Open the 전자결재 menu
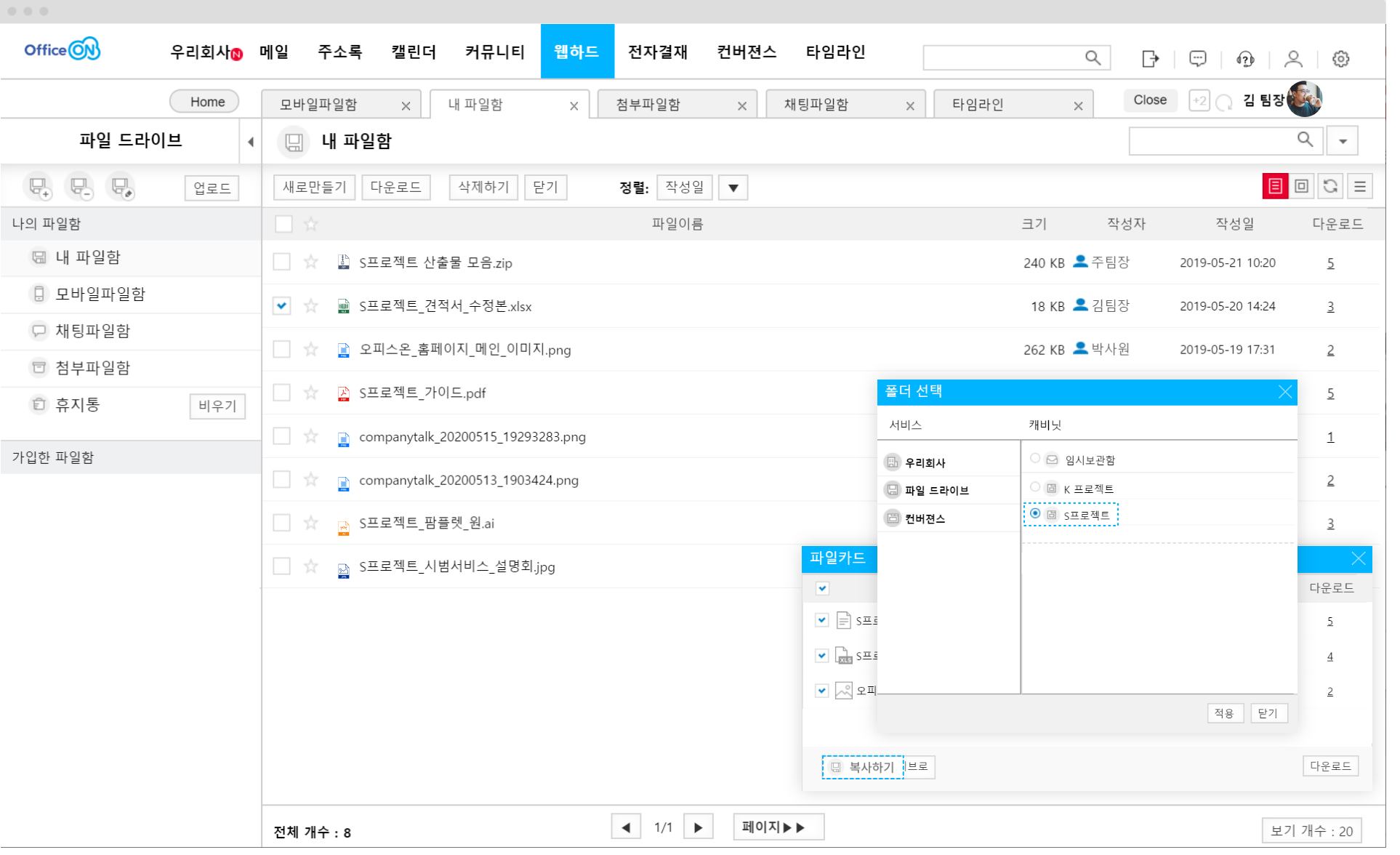Screen dimensions: 1400x855 click(x=657, y=52)
